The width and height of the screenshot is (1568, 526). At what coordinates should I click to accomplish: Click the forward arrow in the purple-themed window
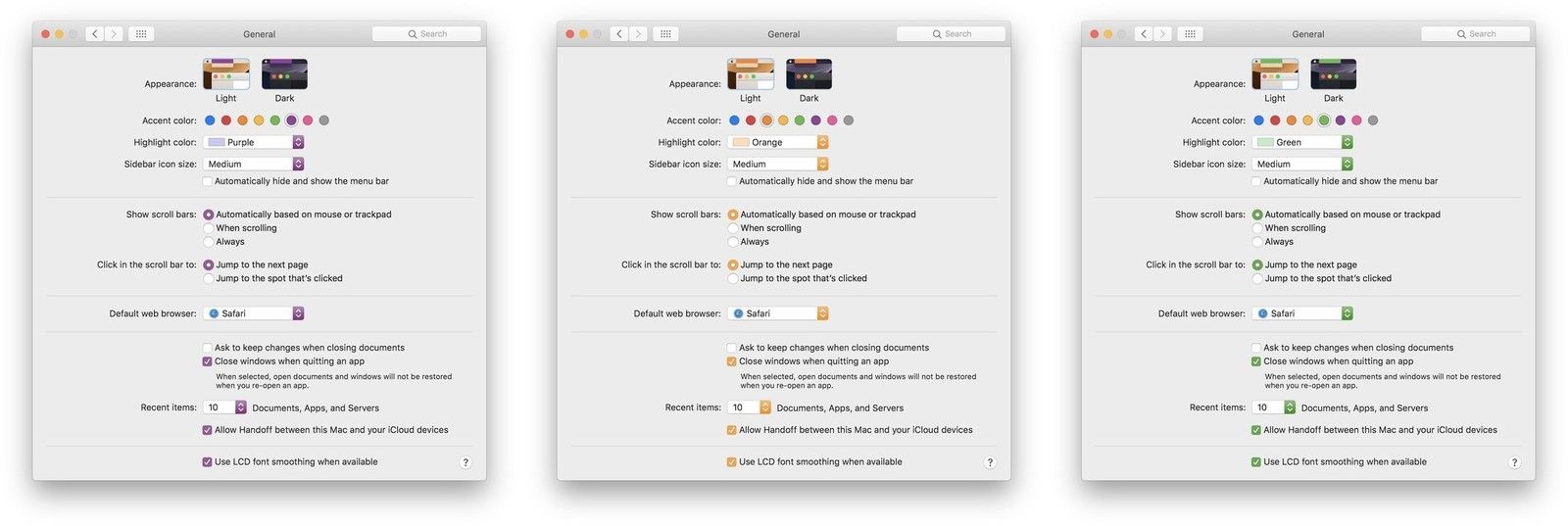pyautogui.click(x=114, y=34)
